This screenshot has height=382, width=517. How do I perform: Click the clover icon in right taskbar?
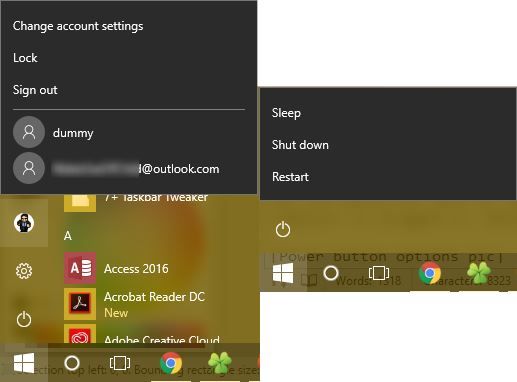coord(479,273)
